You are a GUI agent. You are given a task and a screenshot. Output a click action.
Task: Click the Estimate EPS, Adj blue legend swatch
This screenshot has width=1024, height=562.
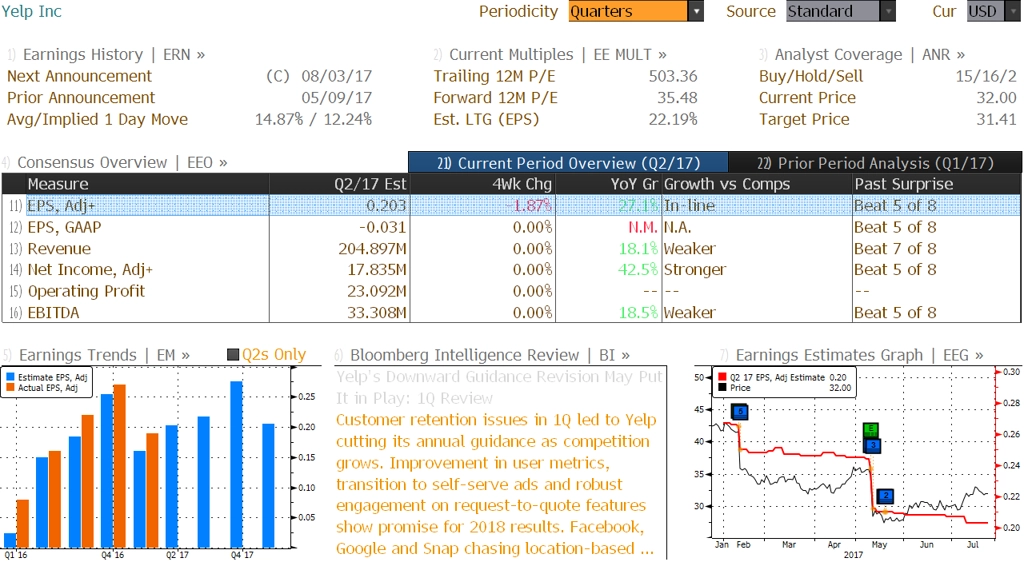pyautogui.click(x=10, y=377)
